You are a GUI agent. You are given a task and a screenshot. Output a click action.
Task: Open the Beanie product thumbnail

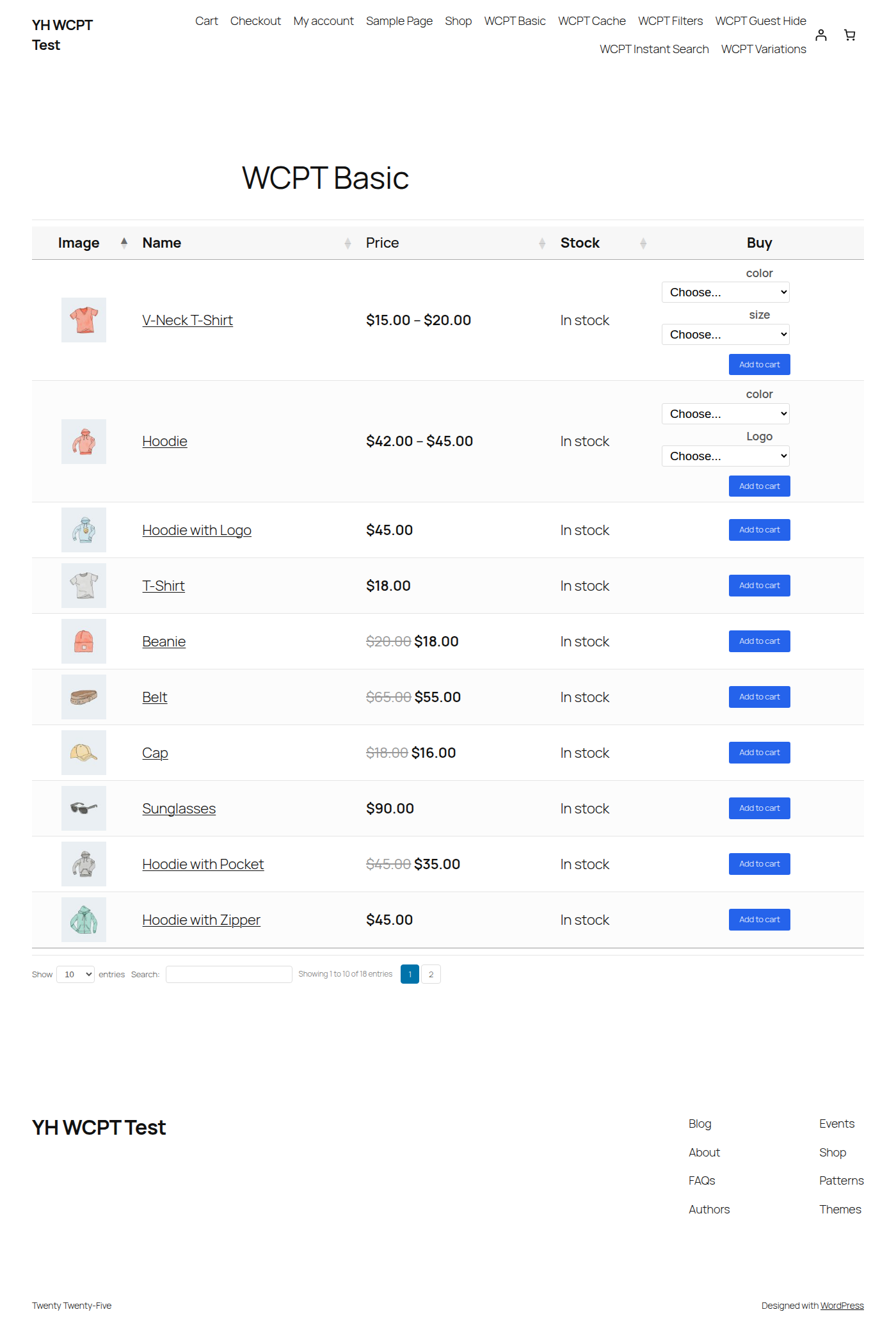[x=84, y=641]
